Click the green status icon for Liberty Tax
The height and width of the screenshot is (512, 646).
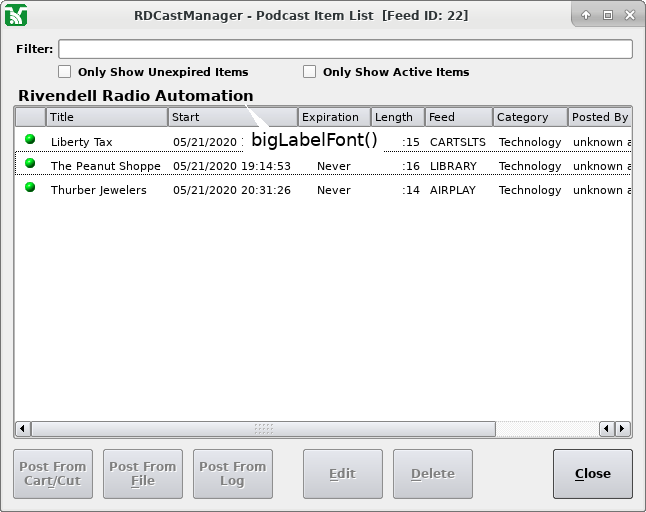[x=30, y=140]
